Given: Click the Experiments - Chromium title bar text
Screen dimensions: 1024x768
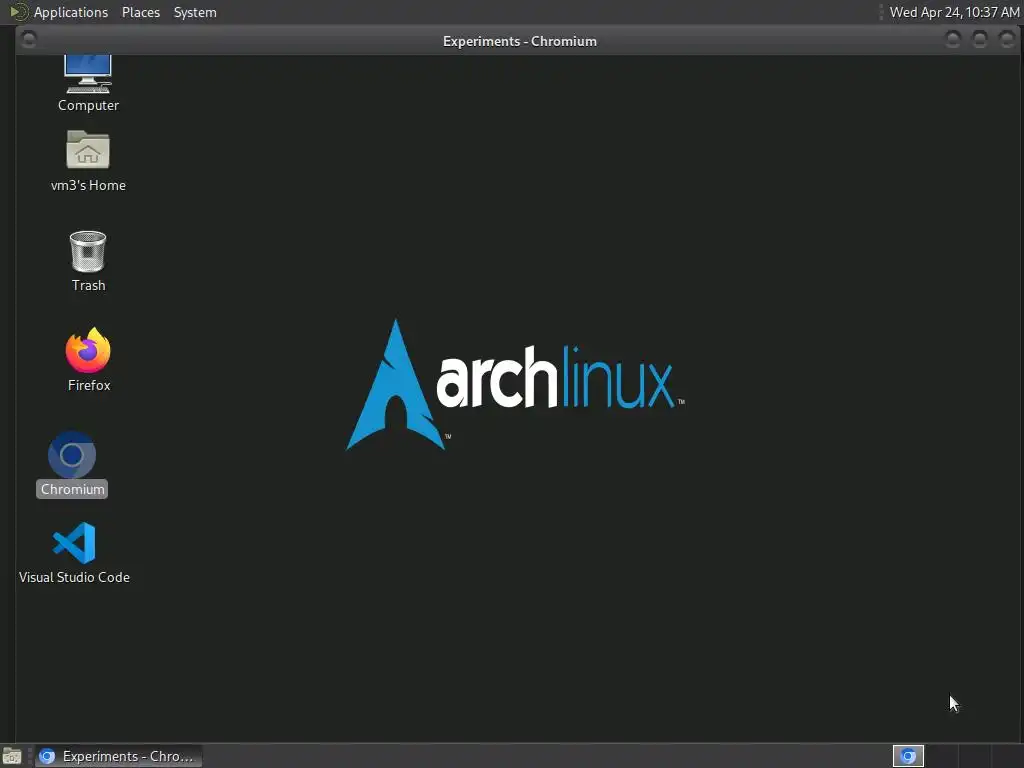Looking at the screenshot, I should (520, 41).
